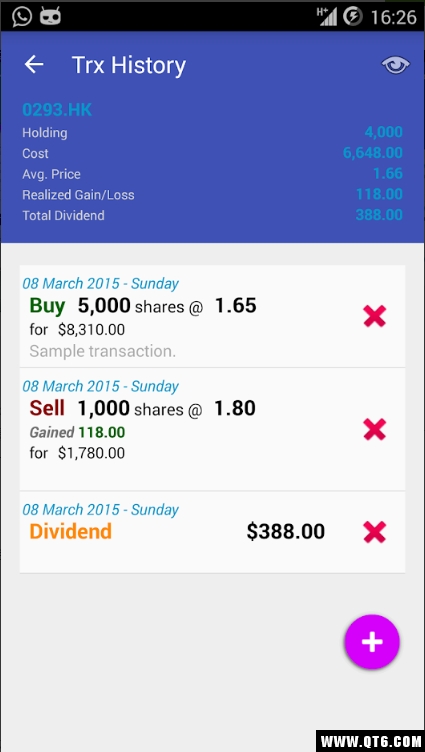Tap the H+ signal strength icon
This screenshot has width=425, height=752.
[x=327, y=16]
